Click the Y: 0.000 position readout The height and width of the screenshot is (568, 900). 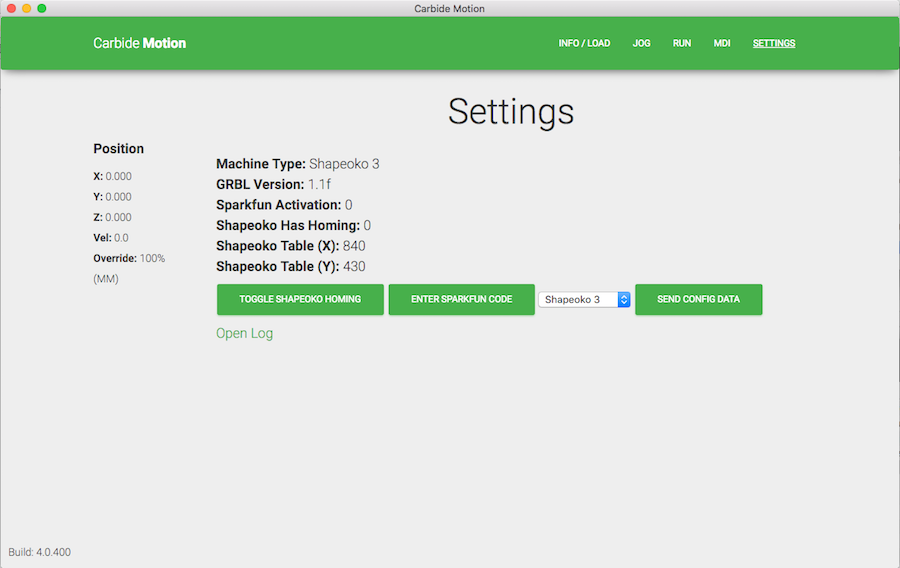pyautogui.click(x=112, y=197)
